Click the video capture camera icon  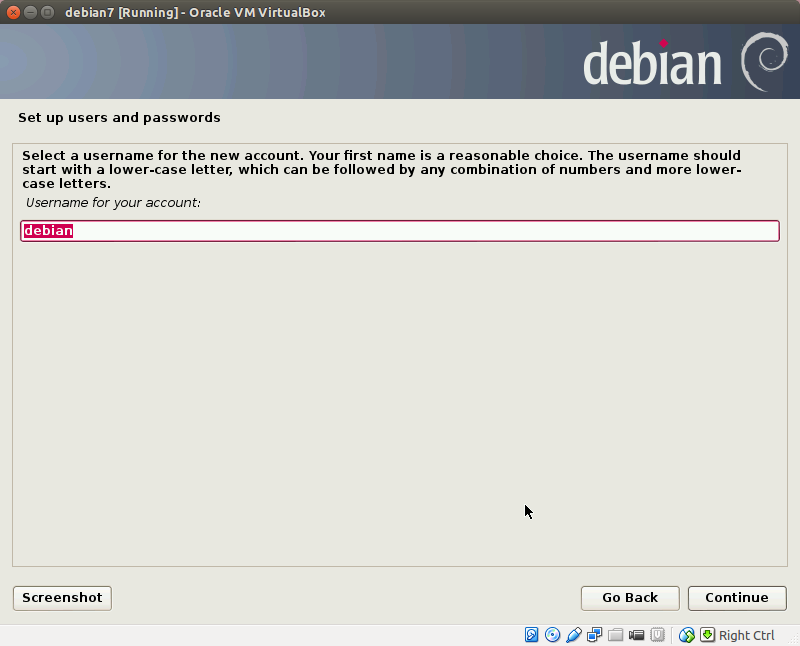636,635
